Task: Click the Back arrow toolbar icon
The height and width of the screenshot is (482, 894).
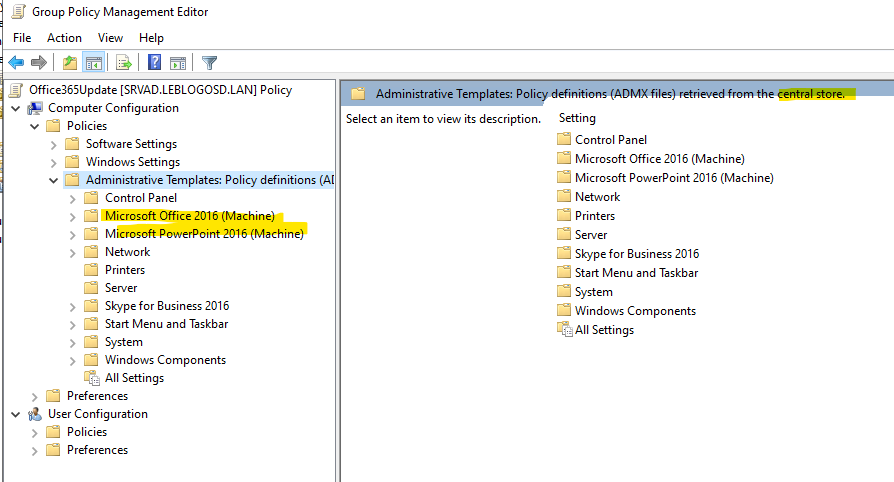Action: (16, 62)
